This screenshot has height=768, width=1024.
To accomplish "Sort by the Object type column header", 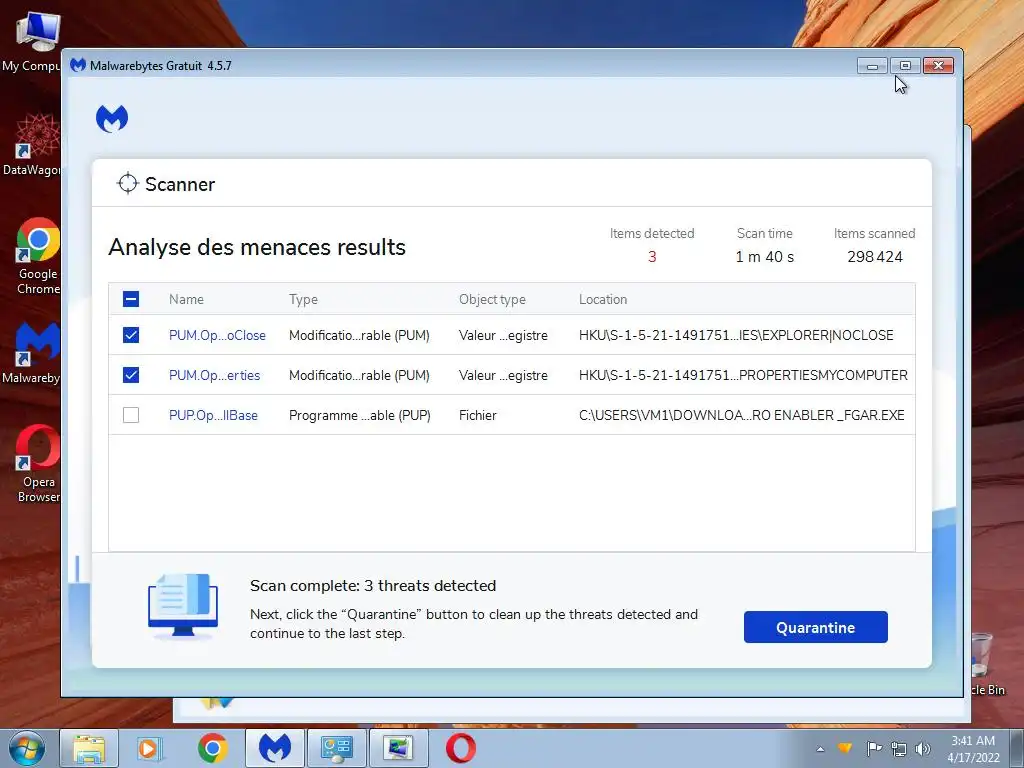I will (492, 299).
